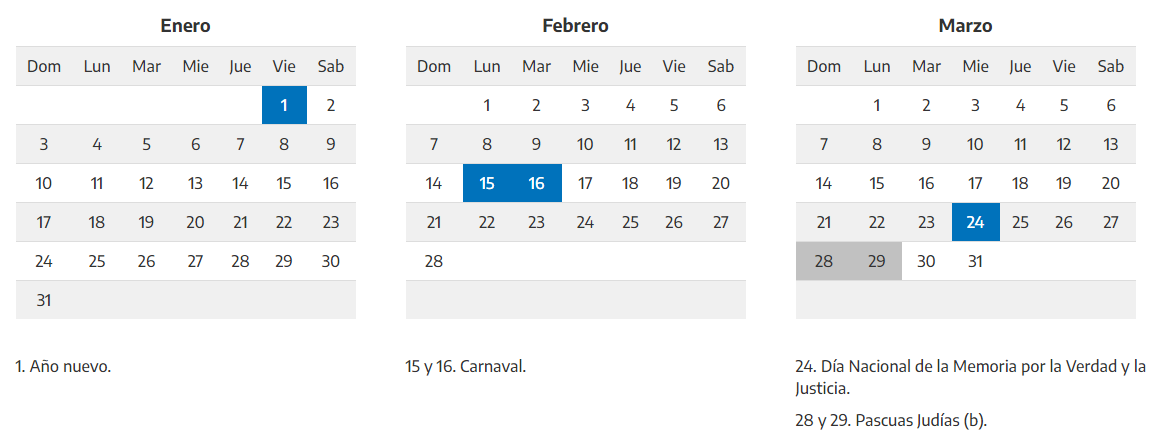1161x435 pixels.
Task: Click January 1 holiday cell
Action: click(x=284, y=105)
